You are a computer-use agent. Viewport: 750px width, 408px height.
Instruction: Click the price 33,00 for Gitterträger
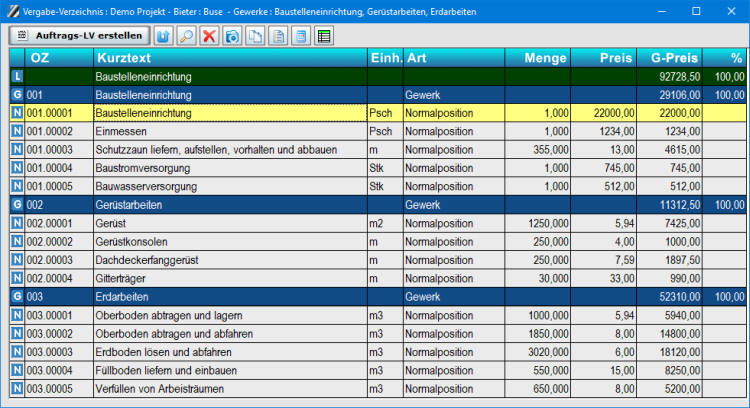click(604, 278)
